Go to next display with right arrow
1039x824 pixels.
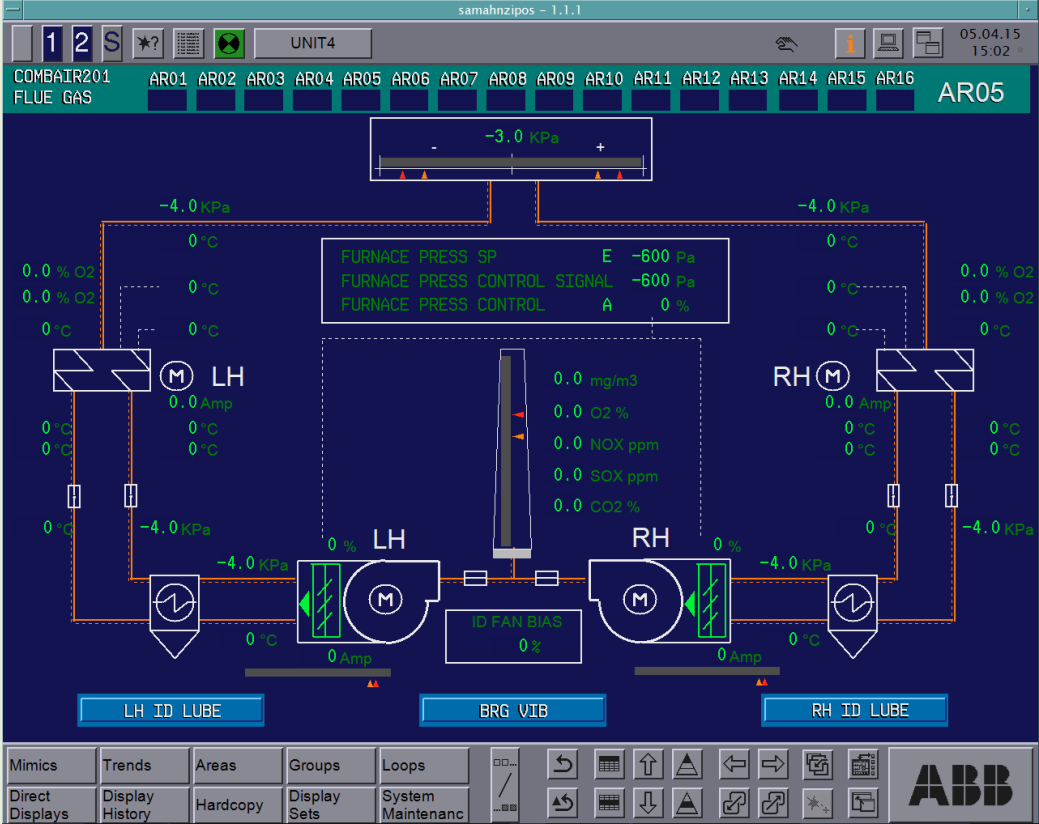773,766
